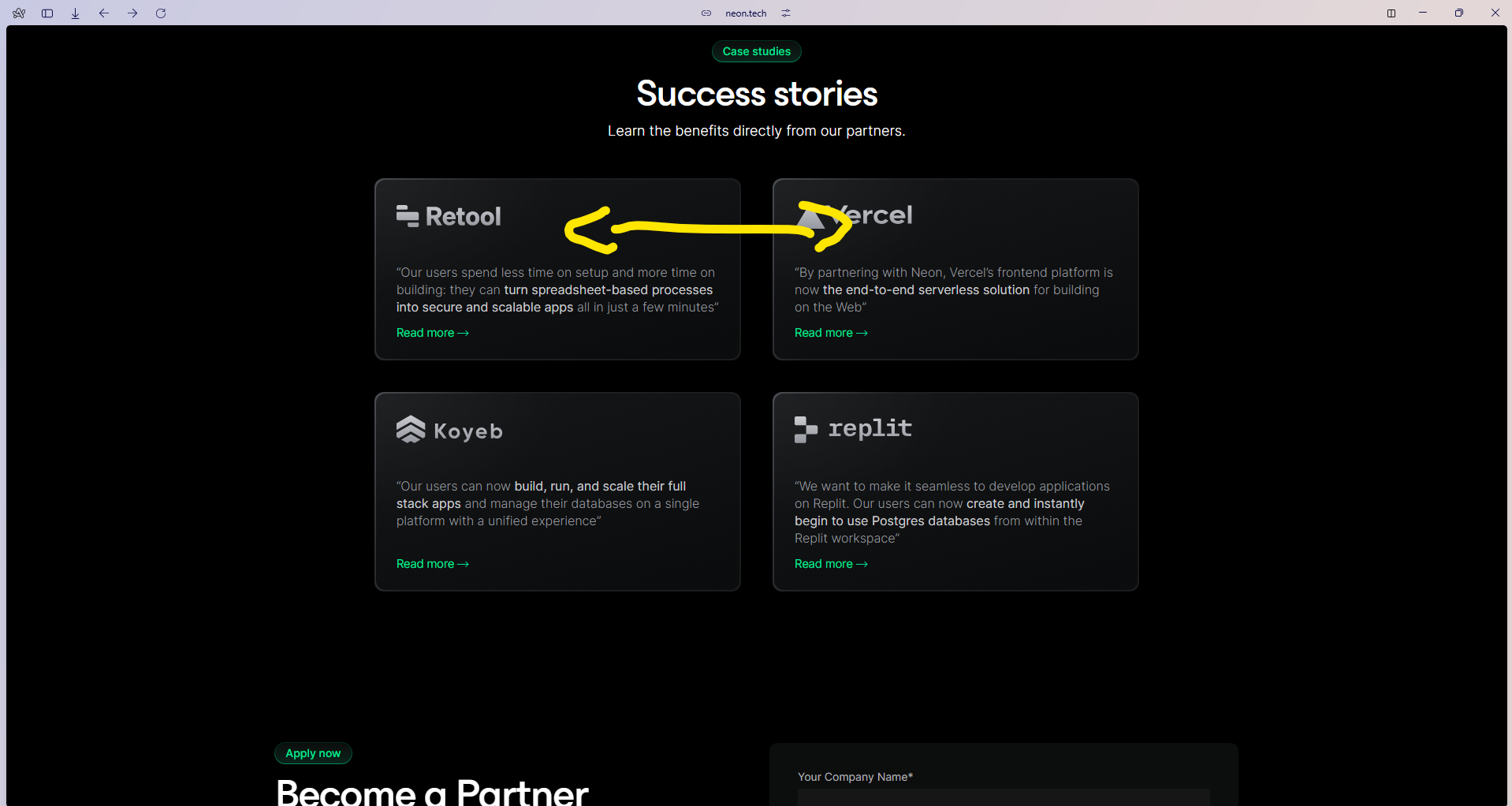
Task: Click the replit logo on card
Action: pos(853,429)
